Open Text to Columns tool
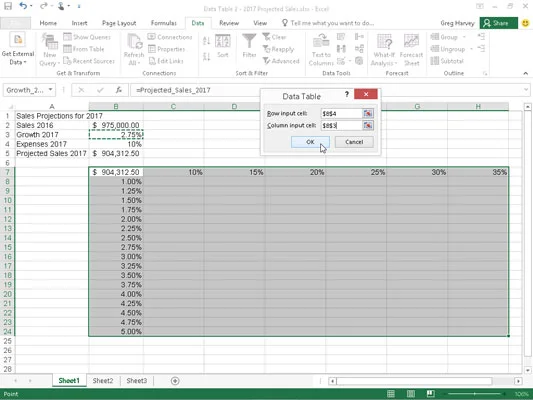Screen dimensions: 533x400 click(x=321, y=50)
